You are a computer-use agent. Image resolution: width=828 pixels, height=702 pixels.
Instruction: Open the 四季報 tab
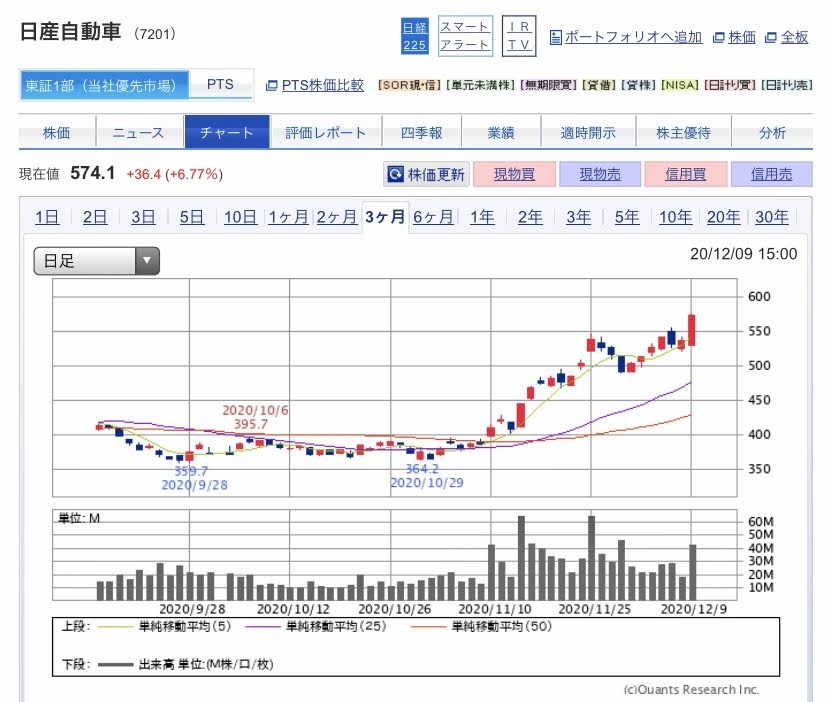click(x=421, y=133)
